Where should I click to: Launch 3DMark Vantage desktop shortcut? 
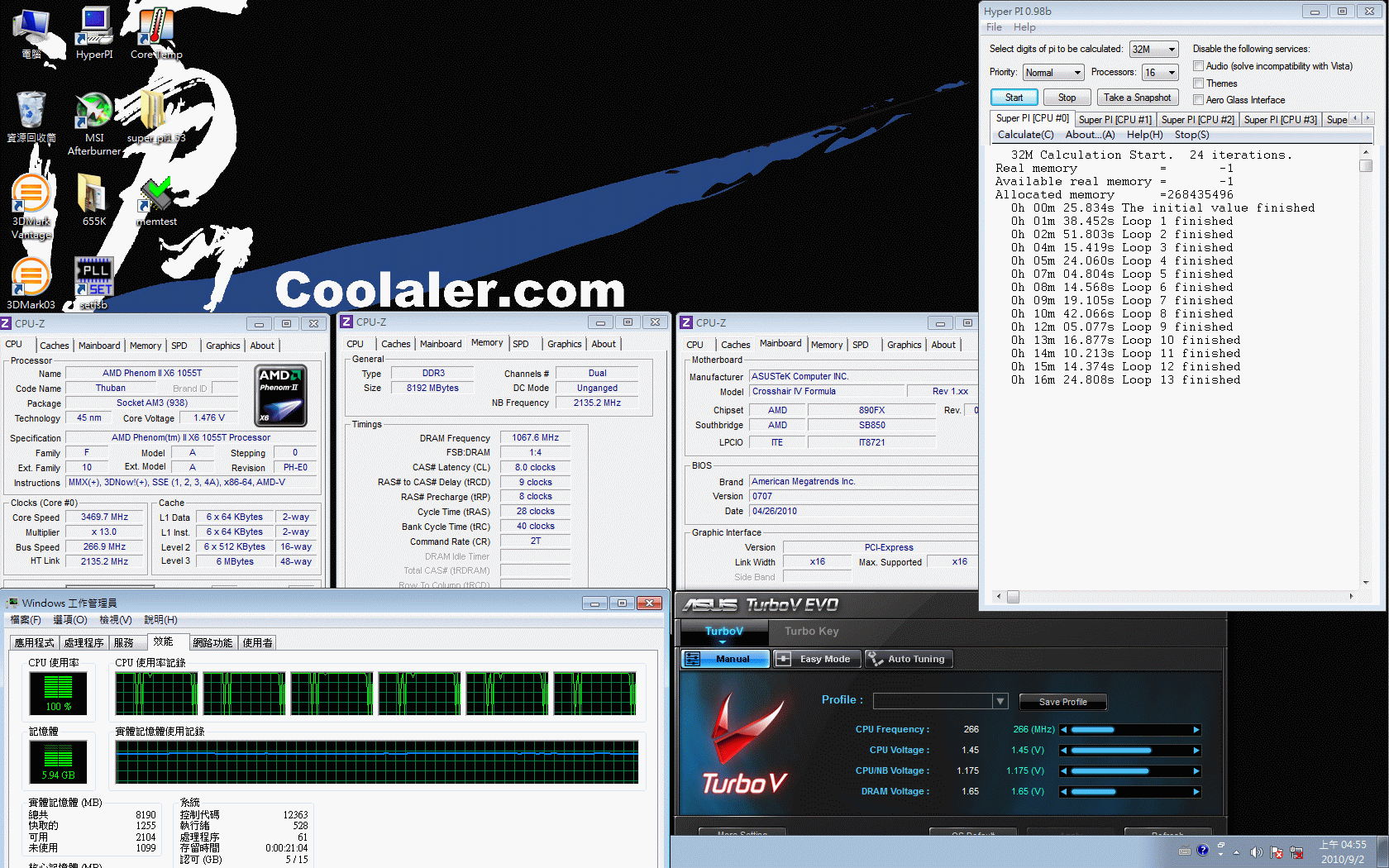(x=31, y=207)
